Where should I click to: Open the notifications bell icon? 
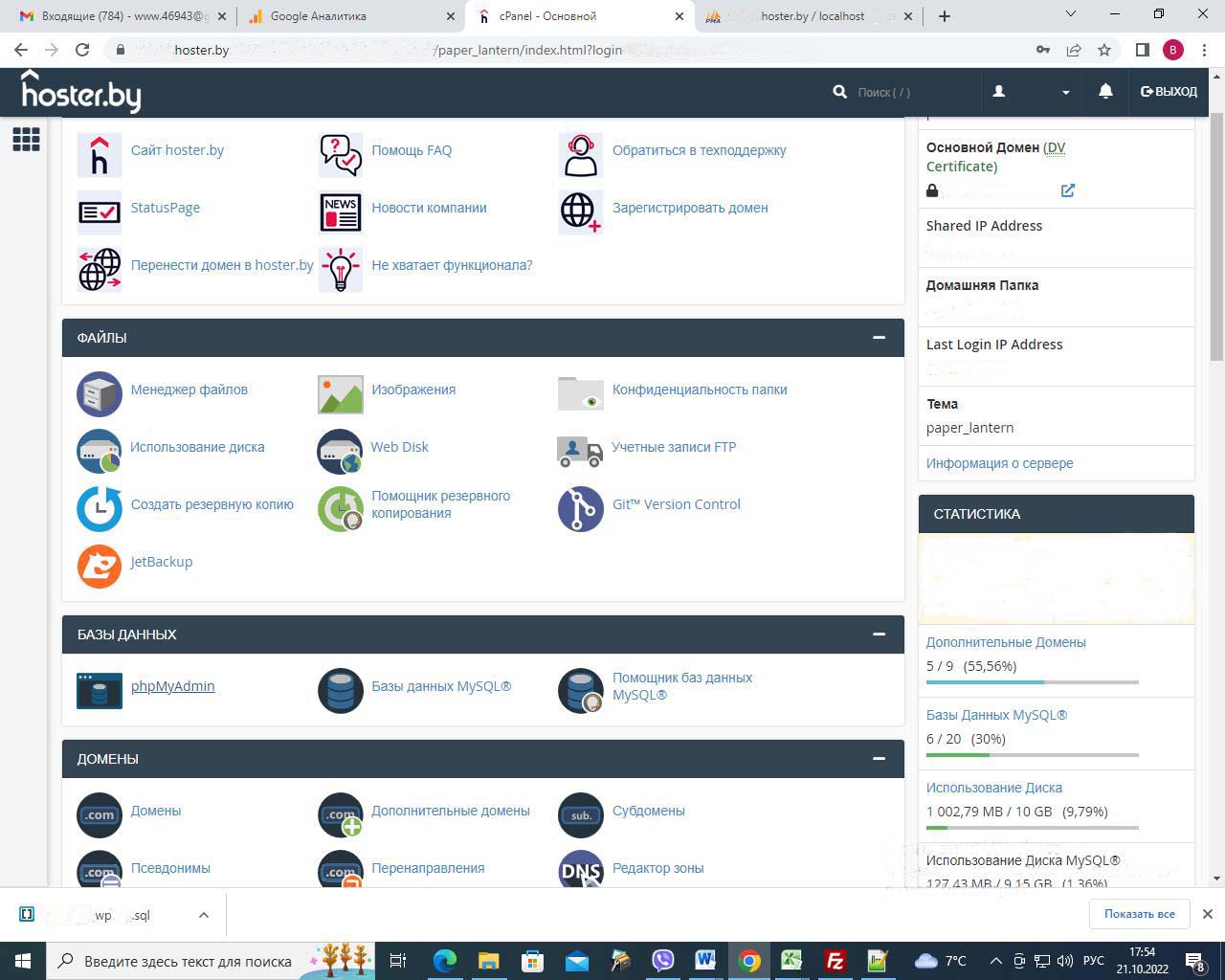pos(1105,92)
